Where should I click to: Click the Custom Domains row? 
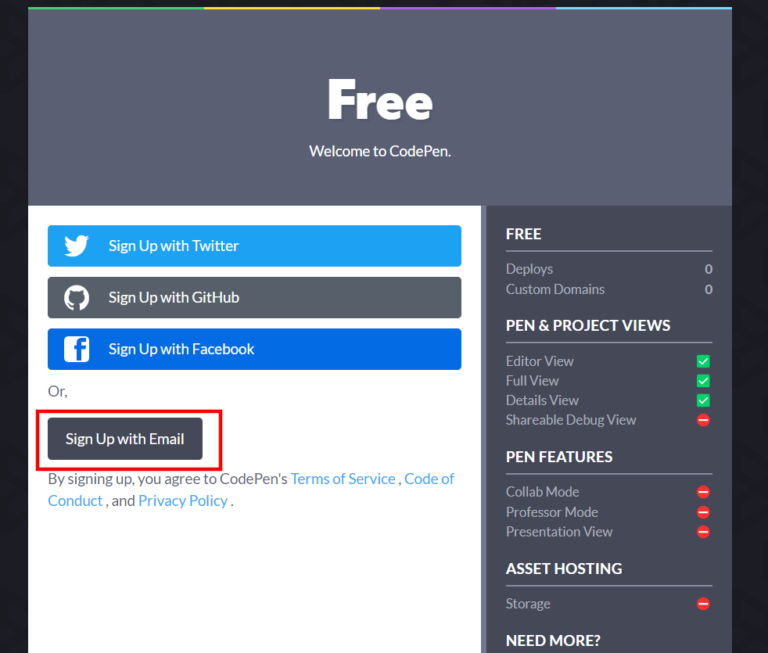555,289
